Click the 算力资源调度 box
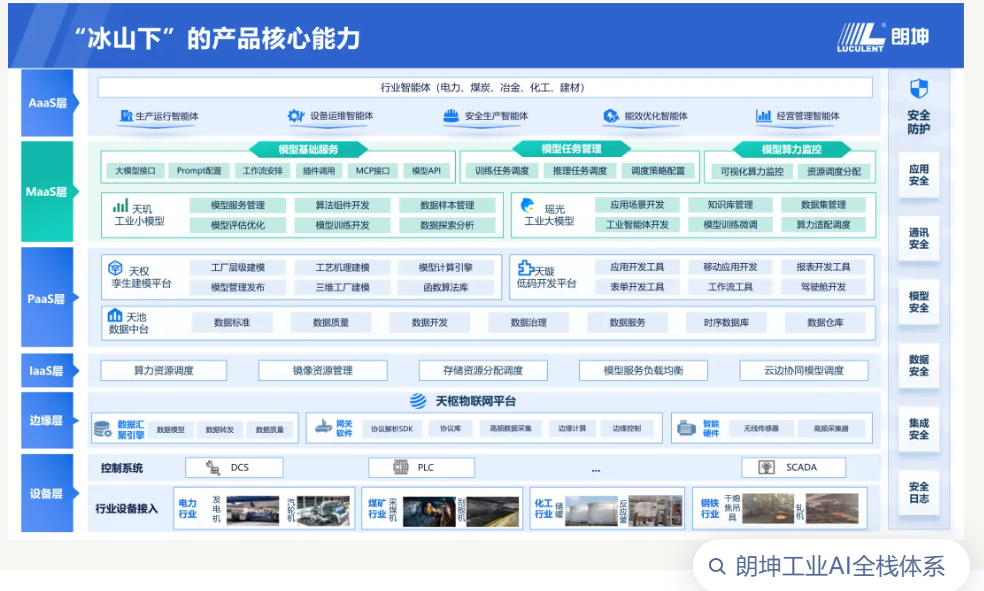Screen dimensions: 984x591 pyautogui.click(x=163, y=371)
